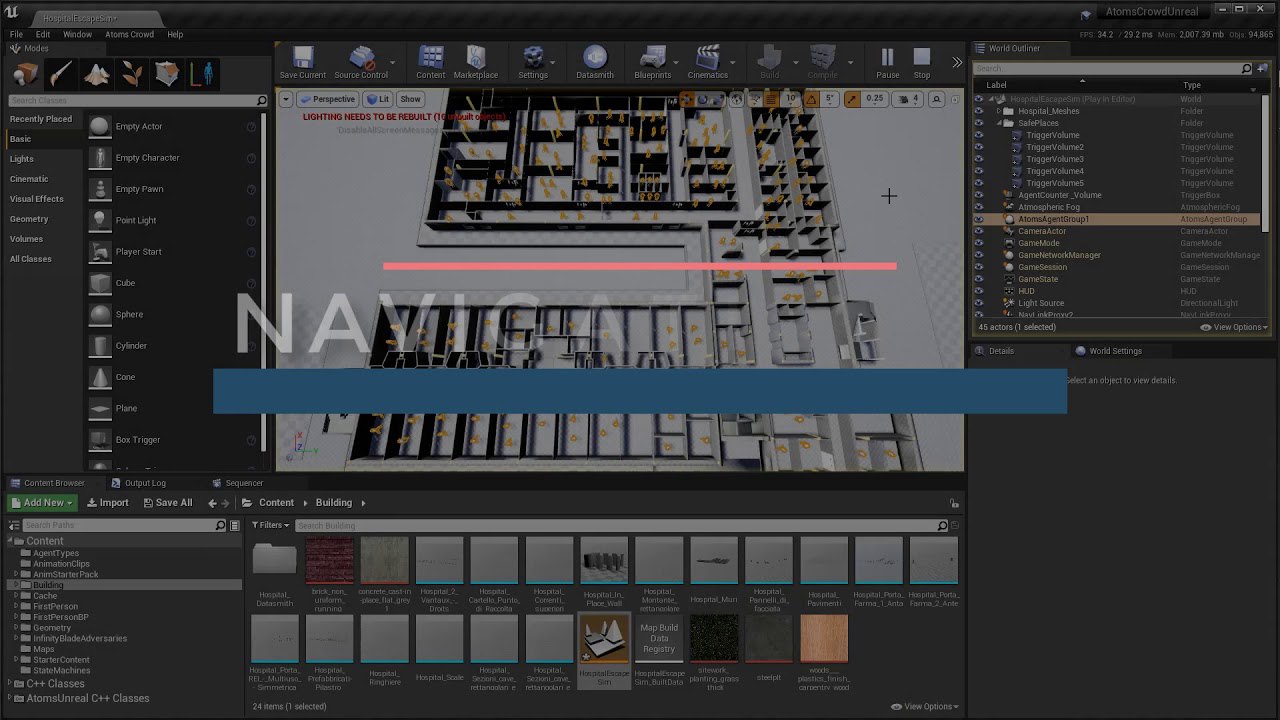Open the Filters dropdown in Content Browser
This screenshot has height=720, width=1280.
coord(270,525)
